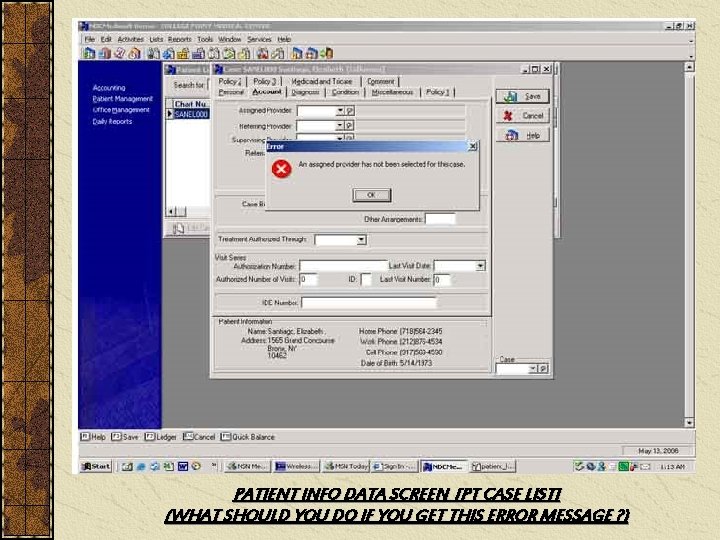Click the Help button in the Case window
720x540 pixels.
click(523, 135)
